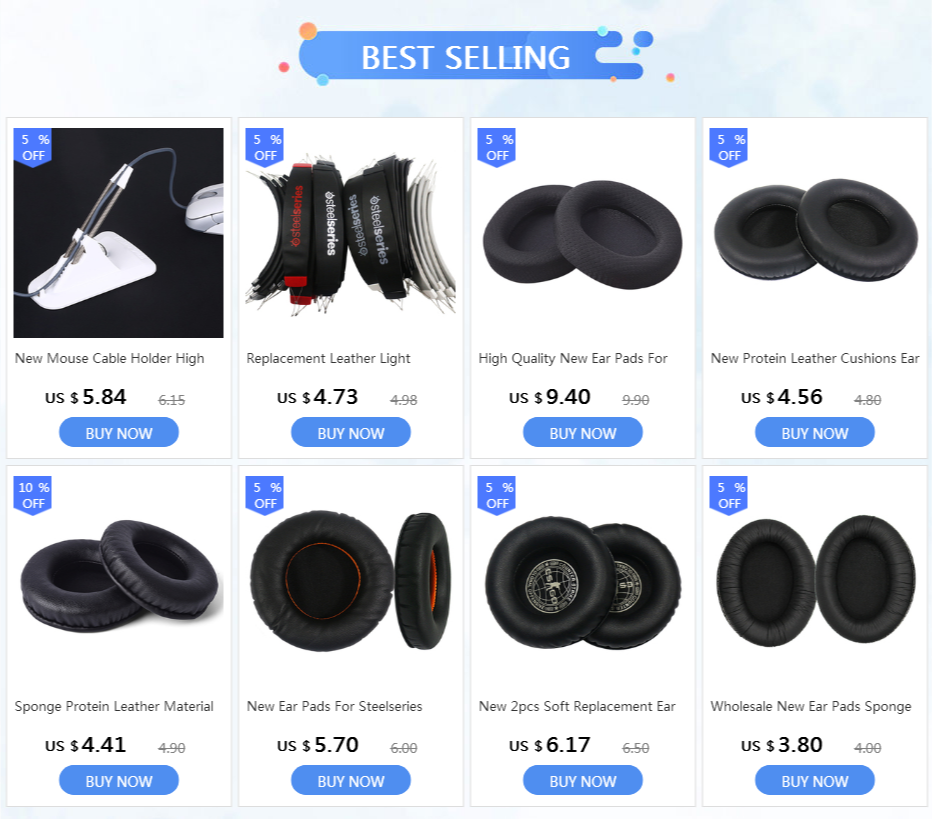The width and height of the screenshot is (932, 819).
Task: View the orange-ring Steelseries ear pads image
Action: coord(351,581)
